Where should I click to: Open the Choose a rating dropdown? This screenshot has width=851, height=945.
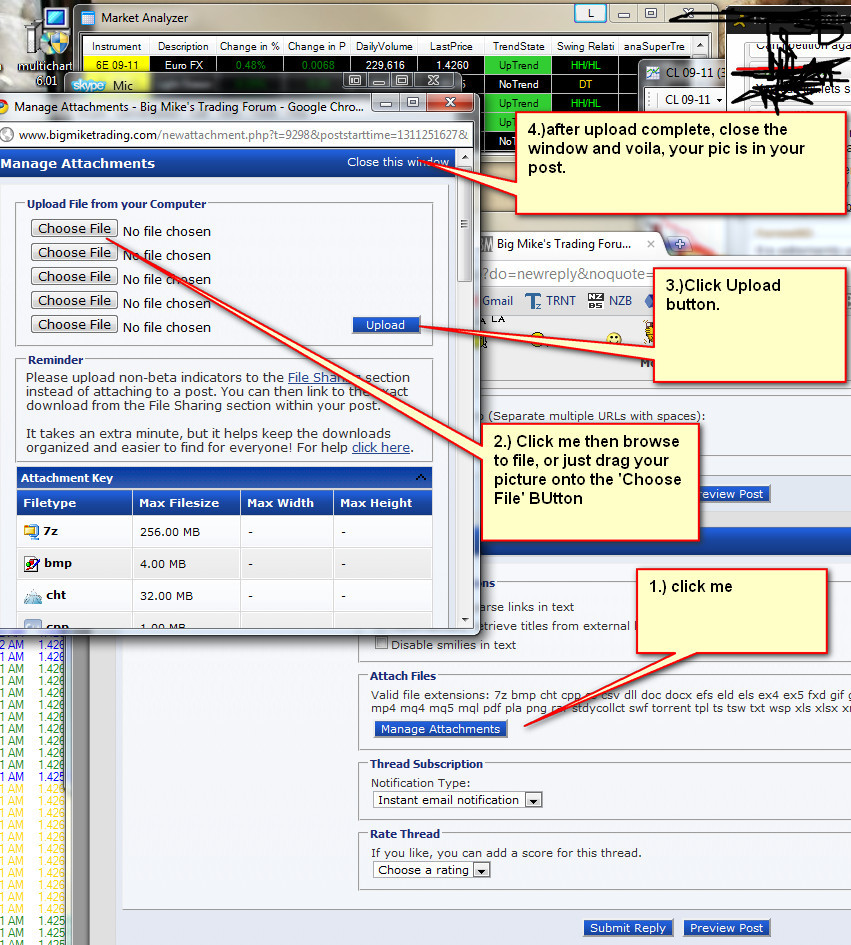click(431, 870)
